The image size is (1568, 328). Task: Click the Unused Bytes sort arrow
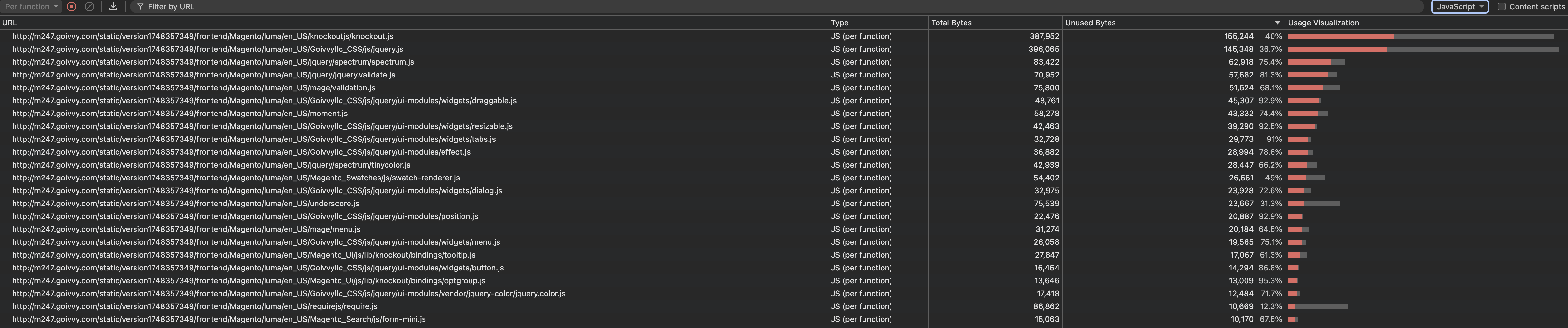(1277, 23)
